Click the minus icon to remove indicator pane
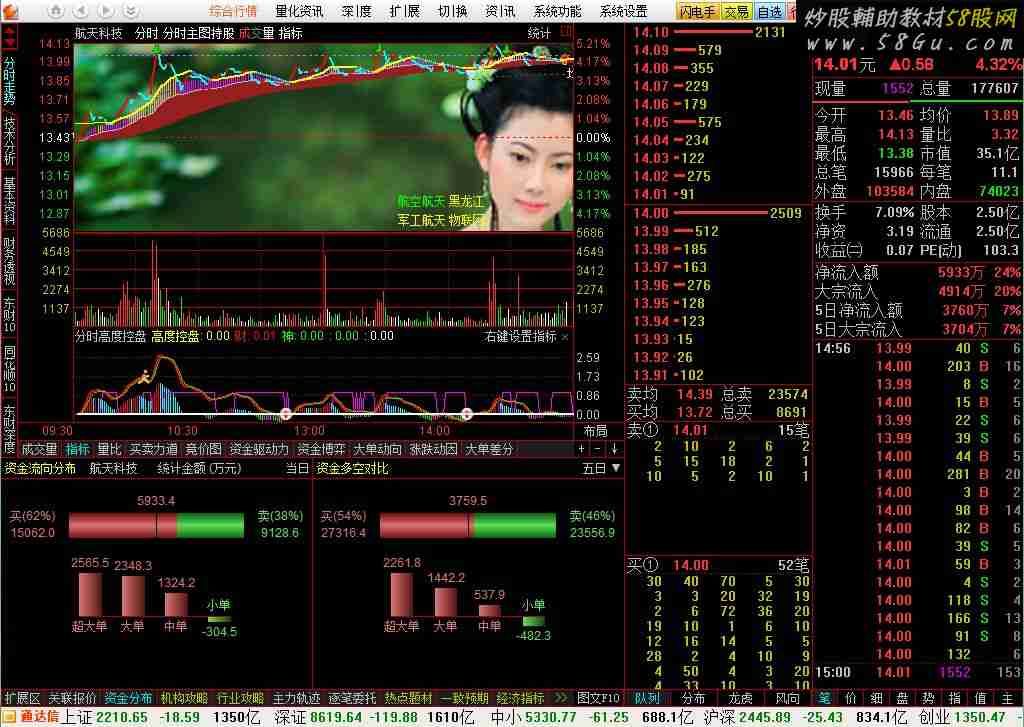Viewport: 1024px width, 727px height. tap(598, 449)
